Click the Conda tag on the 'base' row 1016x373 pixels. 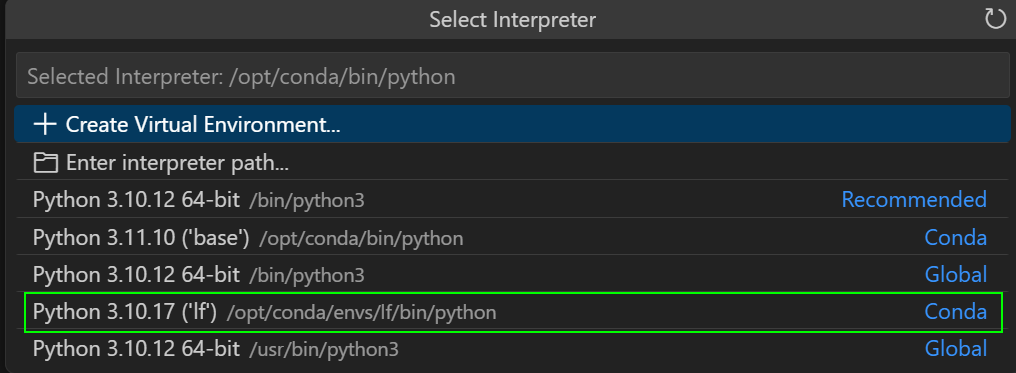click(955, 238)
